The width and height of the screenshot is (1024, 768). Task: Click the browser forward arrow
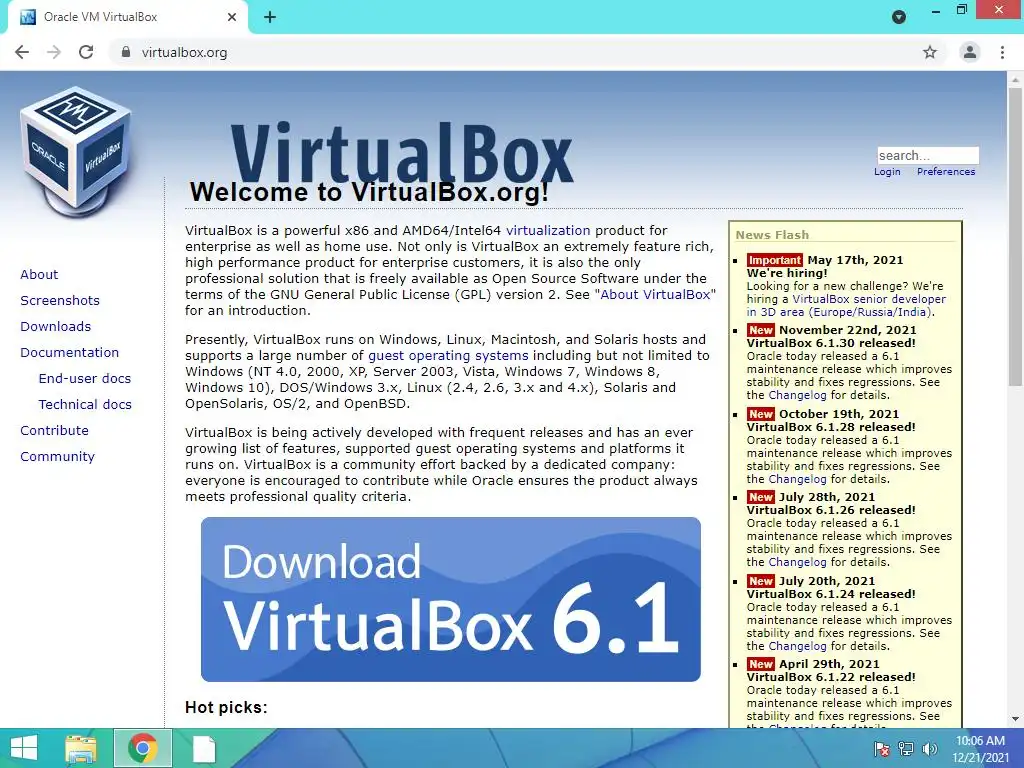point(54,52)
